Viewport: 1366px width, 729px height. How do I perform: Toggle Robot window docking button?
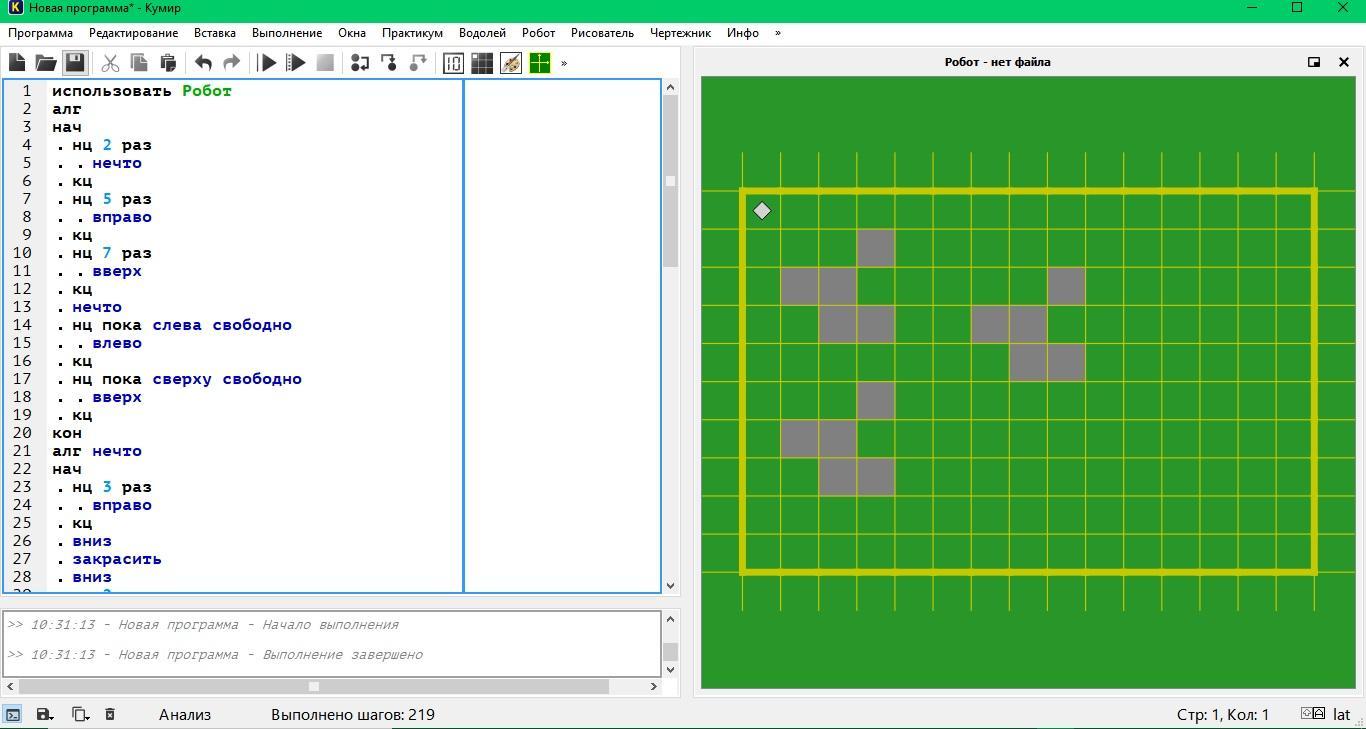1314,62
